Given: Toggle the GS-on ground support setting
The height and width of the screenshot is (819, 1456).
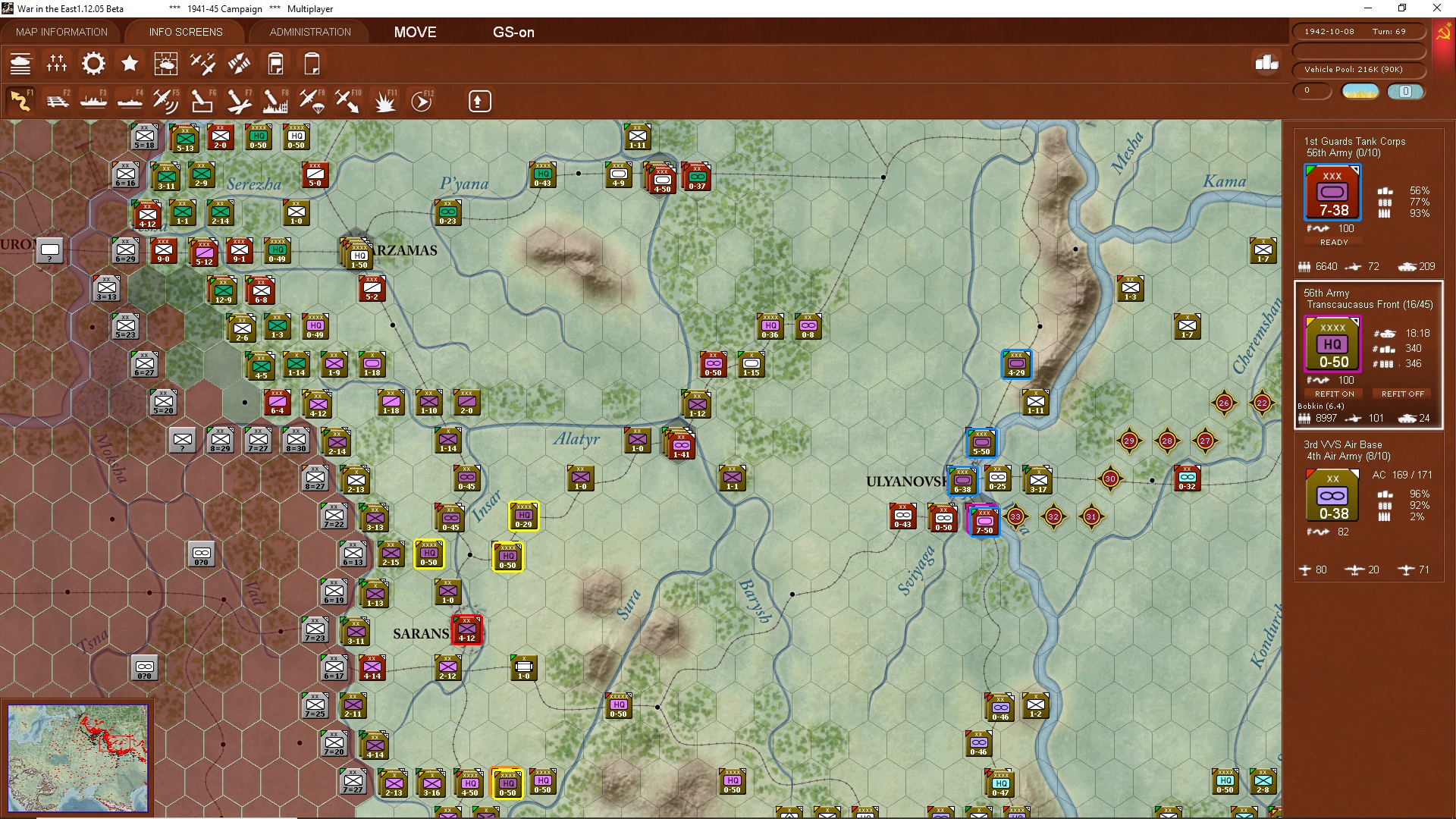Looking at the screenshot, I should click(x=513, y=32).
